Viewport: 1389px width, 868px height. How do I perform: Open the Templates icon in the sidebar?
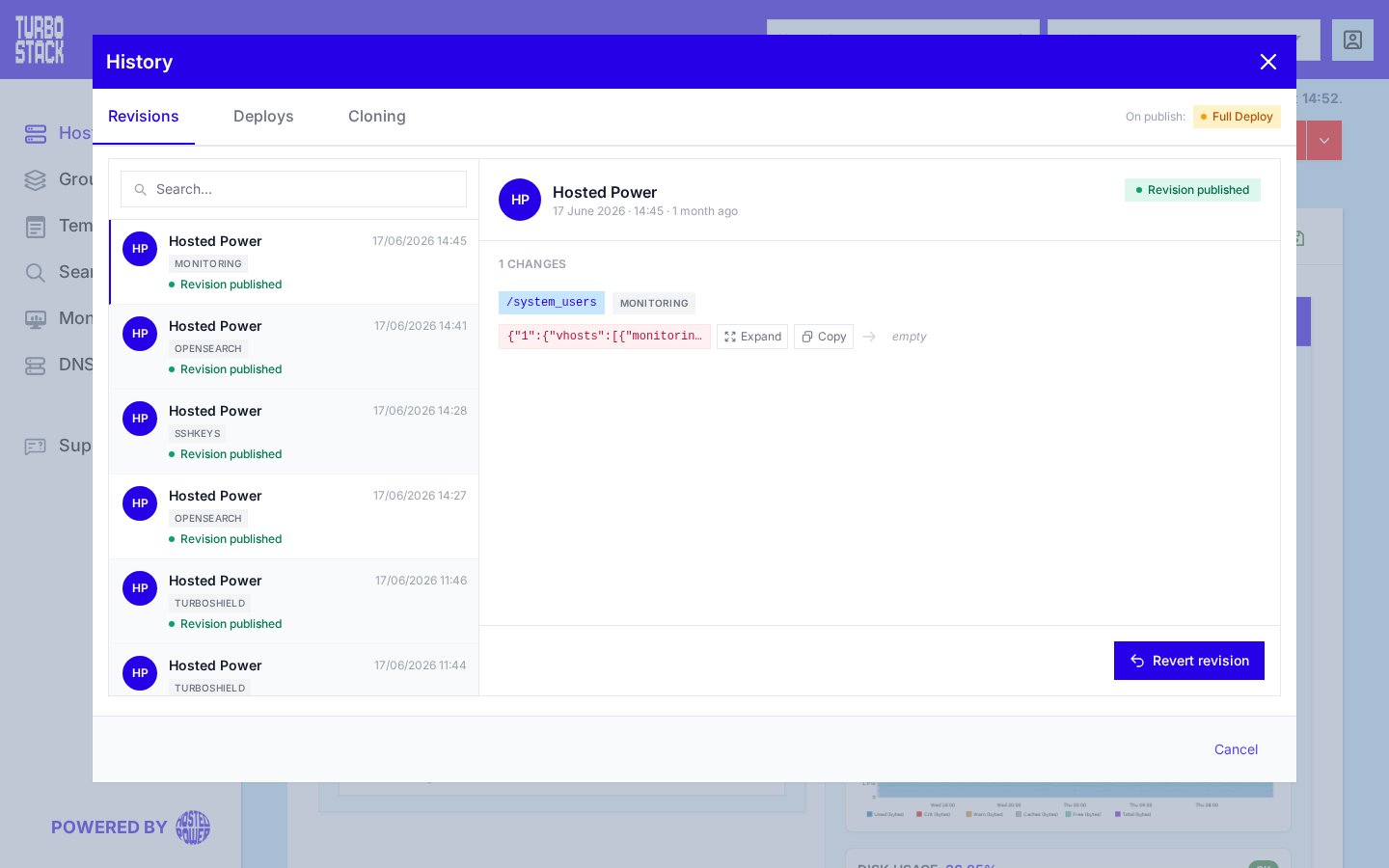coord(36,227)
